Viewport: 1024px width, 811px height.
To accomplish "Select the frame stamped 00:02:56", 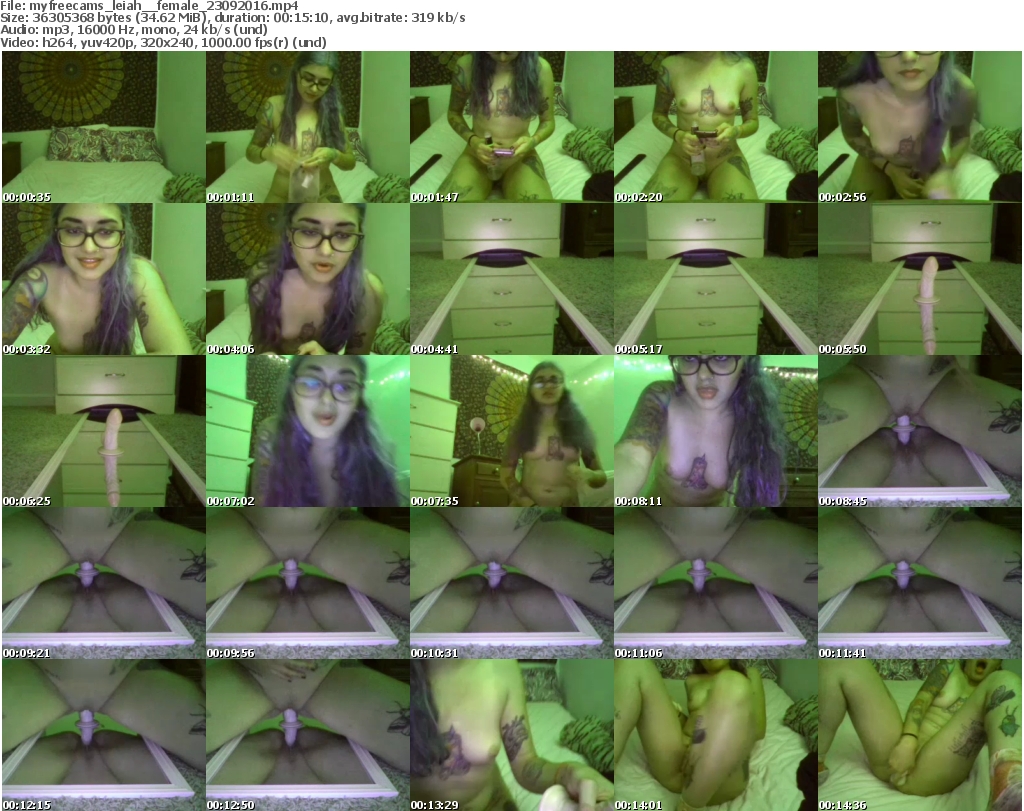I will (x=920, y=127).
